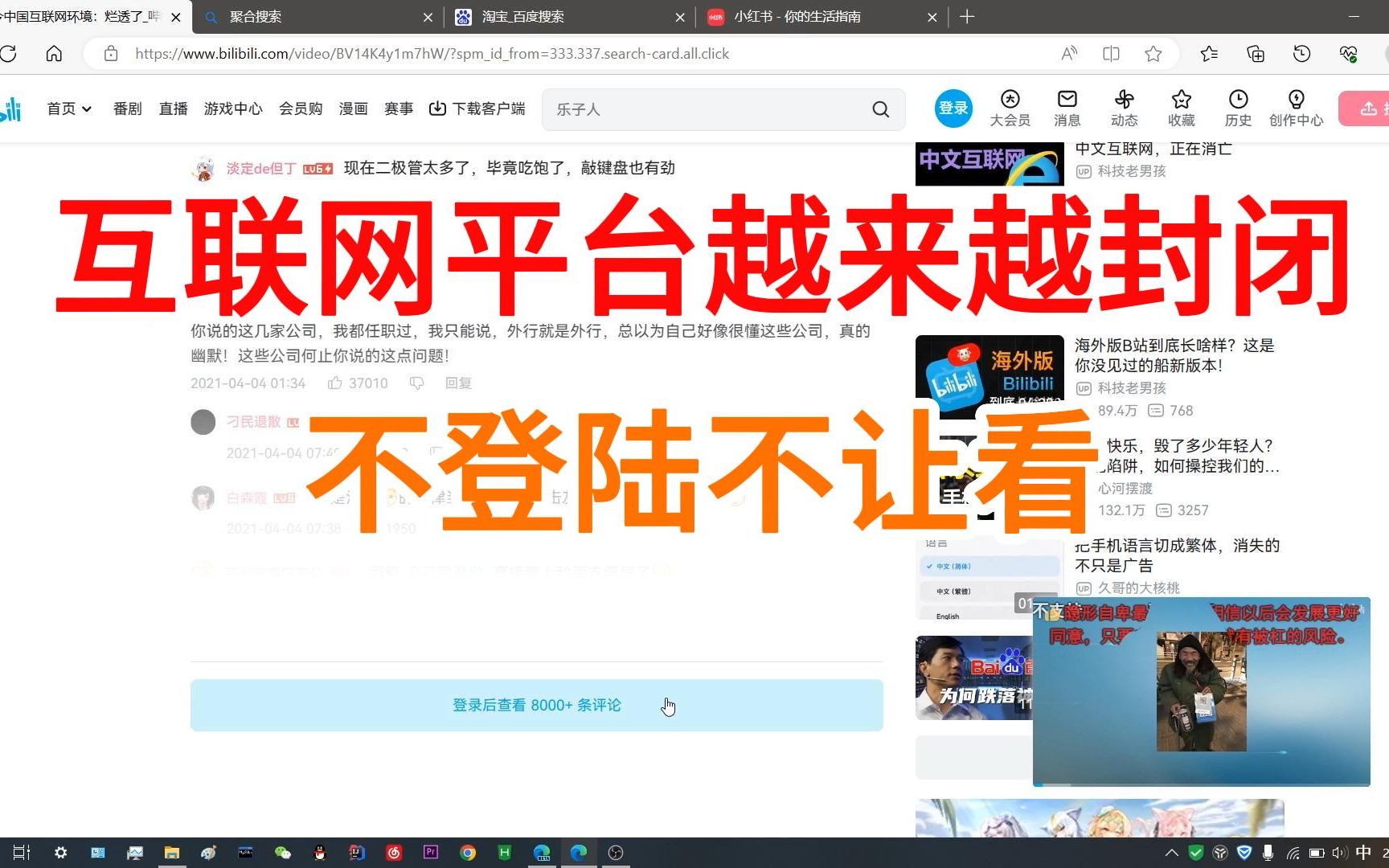Click the browser refresh icon
This screenshot has height=868, width=1389.
click(x=8, y=54)
